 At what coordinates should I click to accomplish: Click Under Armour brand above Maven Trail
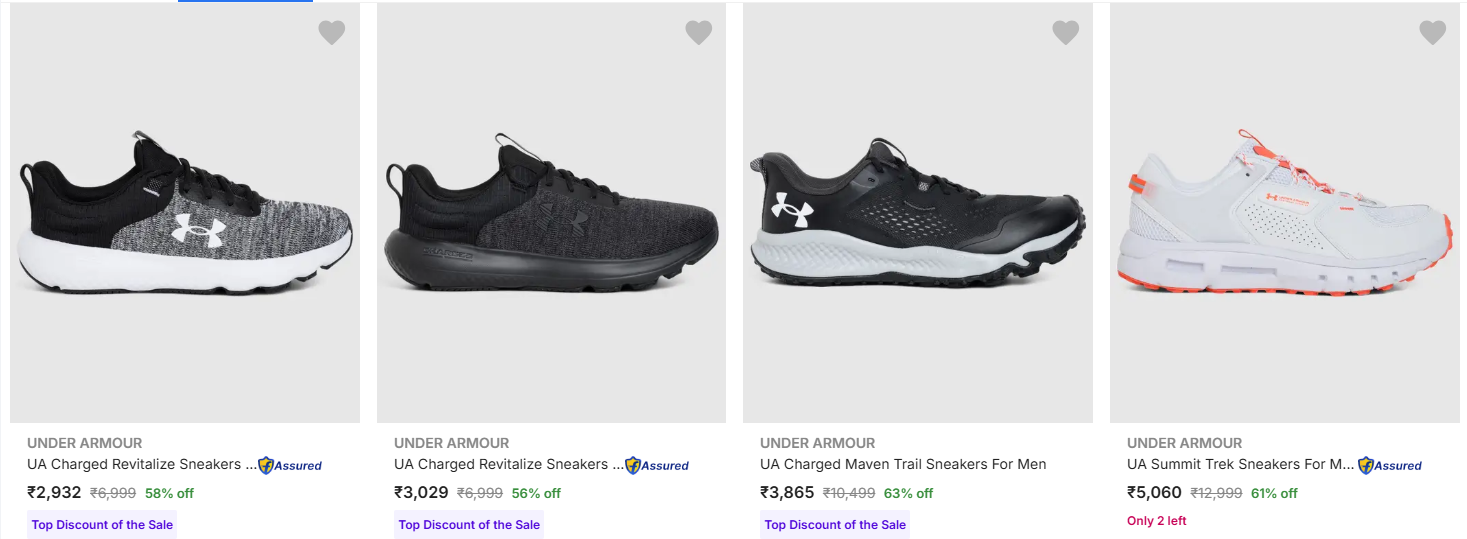817,443
